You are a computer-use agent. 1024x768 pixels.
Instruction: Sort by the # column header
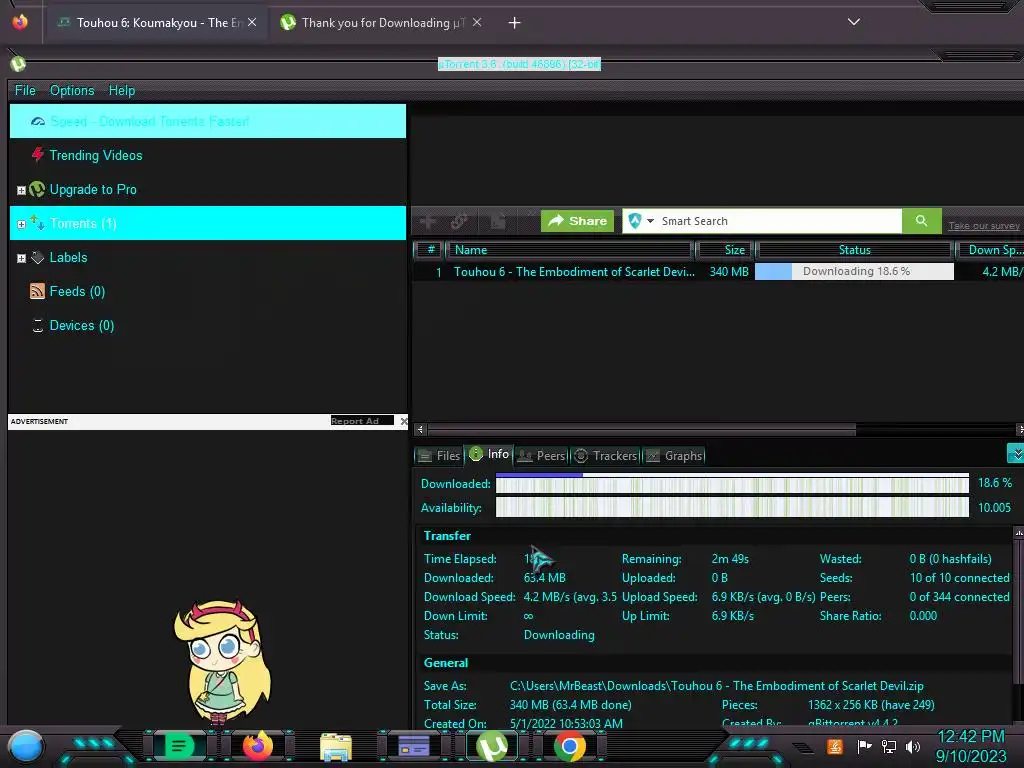click(x=430, y=250)
